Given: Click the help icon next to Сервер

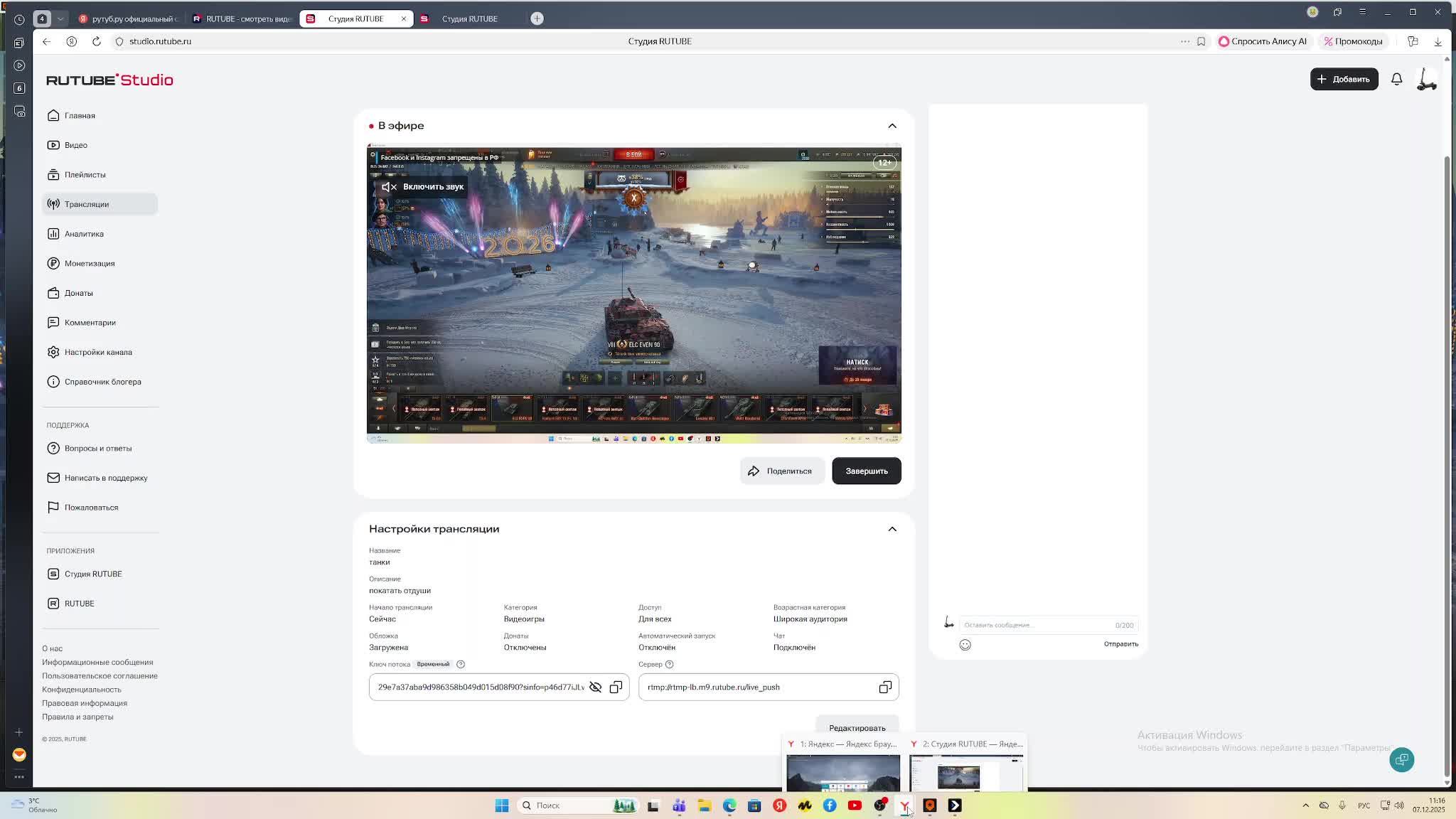Looking at the screenshot, I should click(669, 664).
